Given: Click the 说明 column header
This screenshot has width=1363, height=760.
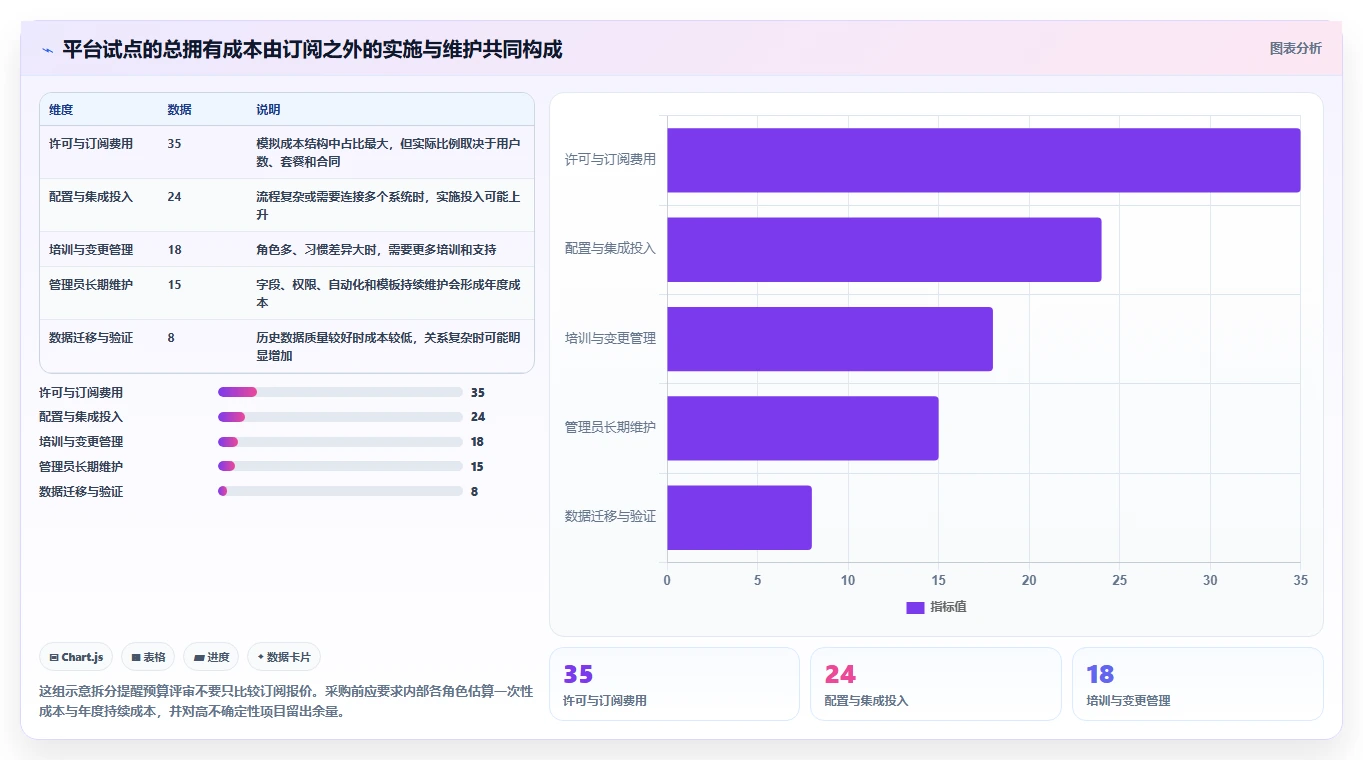Looking at the screenshot, I should [269, 110].
